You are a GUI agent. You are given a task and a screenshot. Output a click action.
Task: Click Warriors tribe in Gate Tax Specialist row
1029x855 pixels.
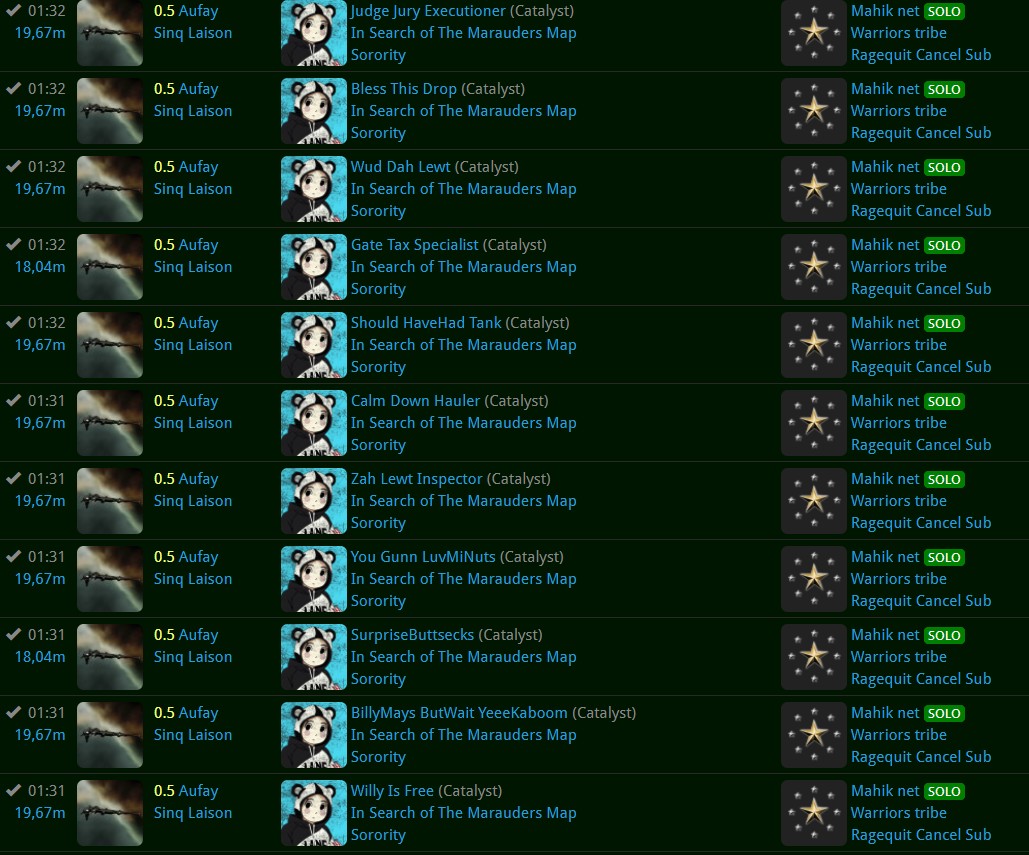(898, 267)
